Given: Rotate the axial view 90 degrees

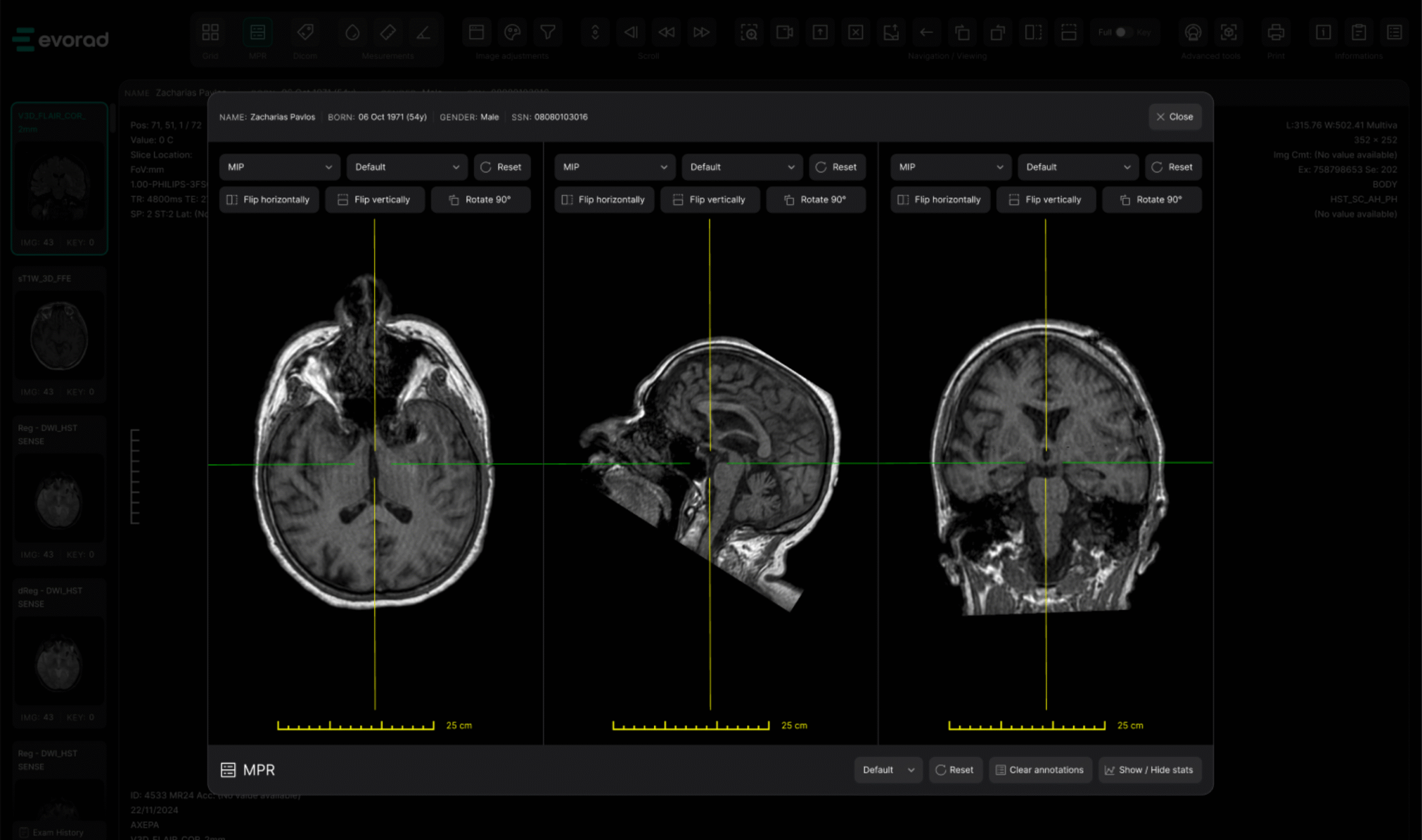Looking at the screenshot, I should click(x=480, y=199).
